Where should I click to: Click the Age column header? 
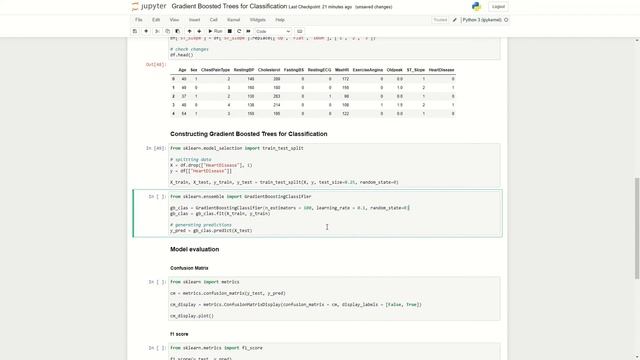click(182, 70)
